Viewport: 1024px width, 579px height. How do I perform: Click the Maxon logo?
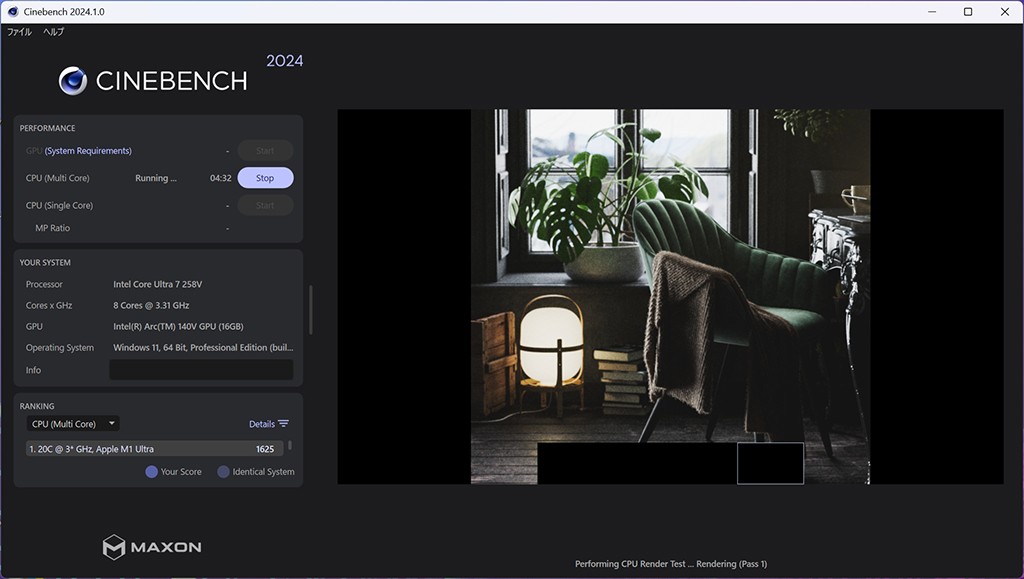coord(152,547)
